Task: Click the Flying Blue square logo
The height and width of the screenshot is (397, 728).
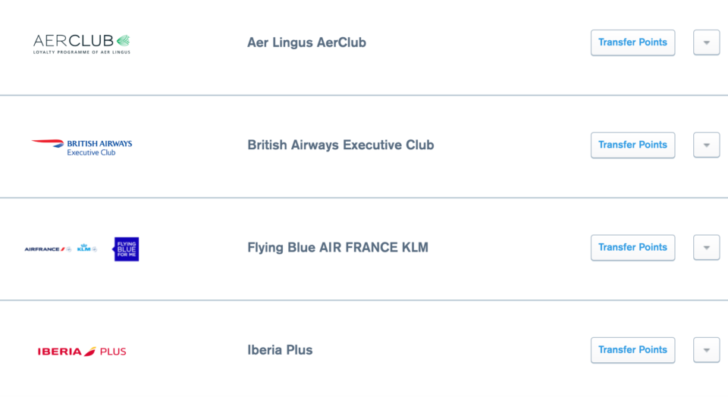Action: (126, 249)
